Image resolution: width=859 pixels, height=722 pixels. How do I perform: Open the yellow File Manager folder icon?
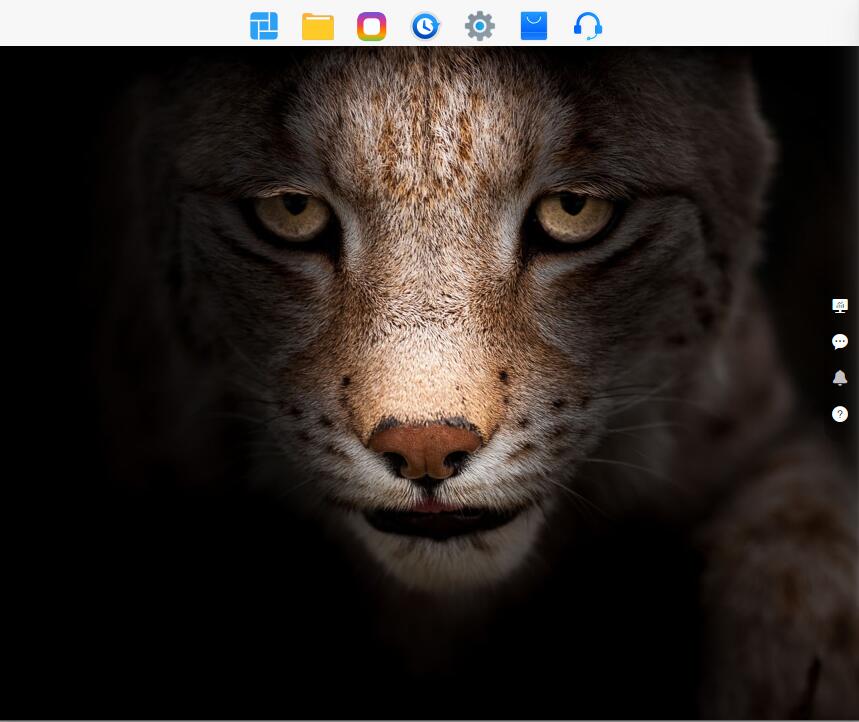coord(318,26)
